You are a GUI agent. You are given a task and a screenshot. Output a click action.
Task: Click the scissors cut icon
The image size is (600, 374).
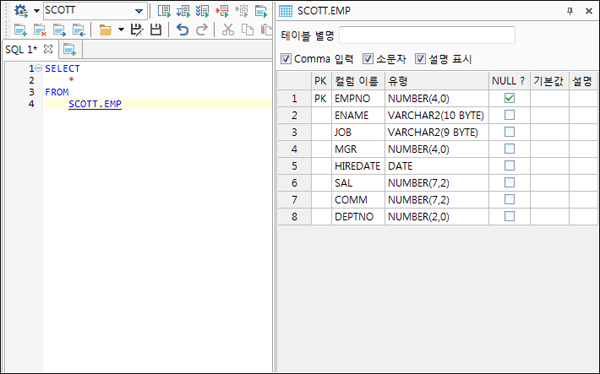pyautogui.click(x=228, y=29)
